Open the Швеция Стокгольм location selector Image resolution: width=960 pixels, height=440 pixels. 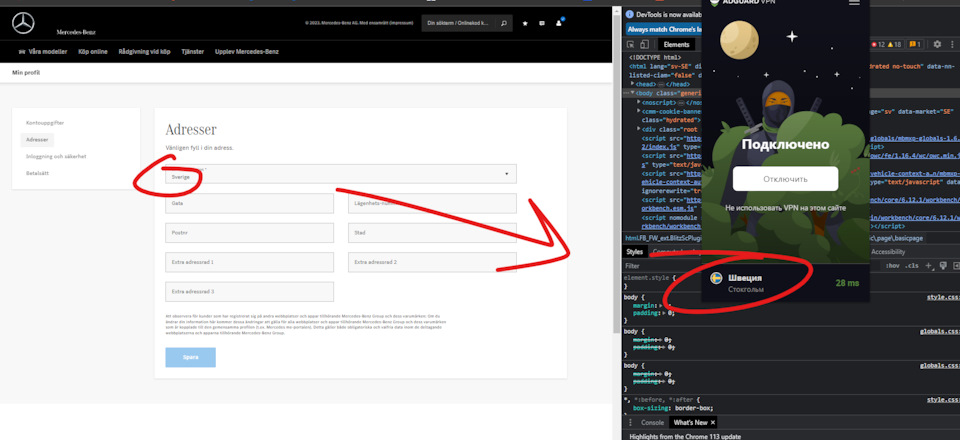786,282
